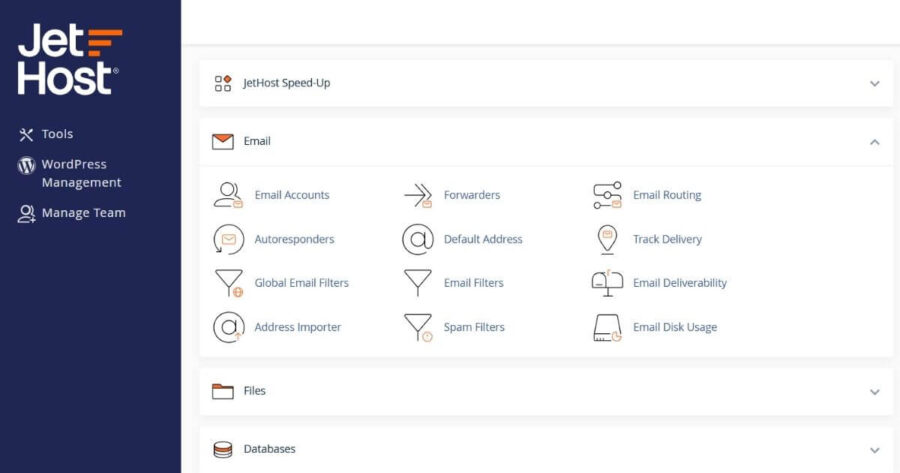900x473 pixels.
Task: Open the Autoresponders icon
Action: (228, 239)
